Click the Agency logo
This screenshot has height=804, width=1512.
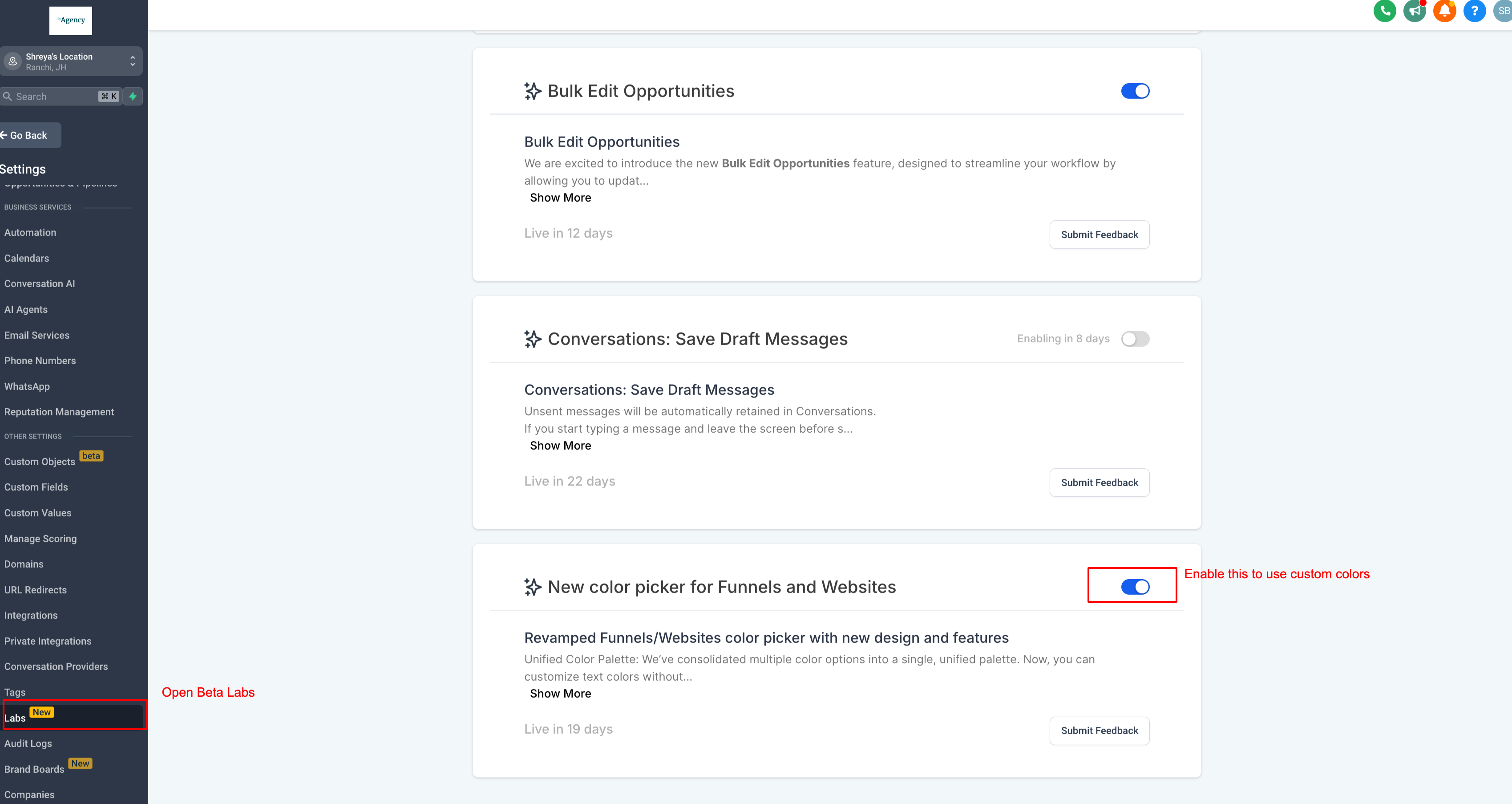coord(70,20)
